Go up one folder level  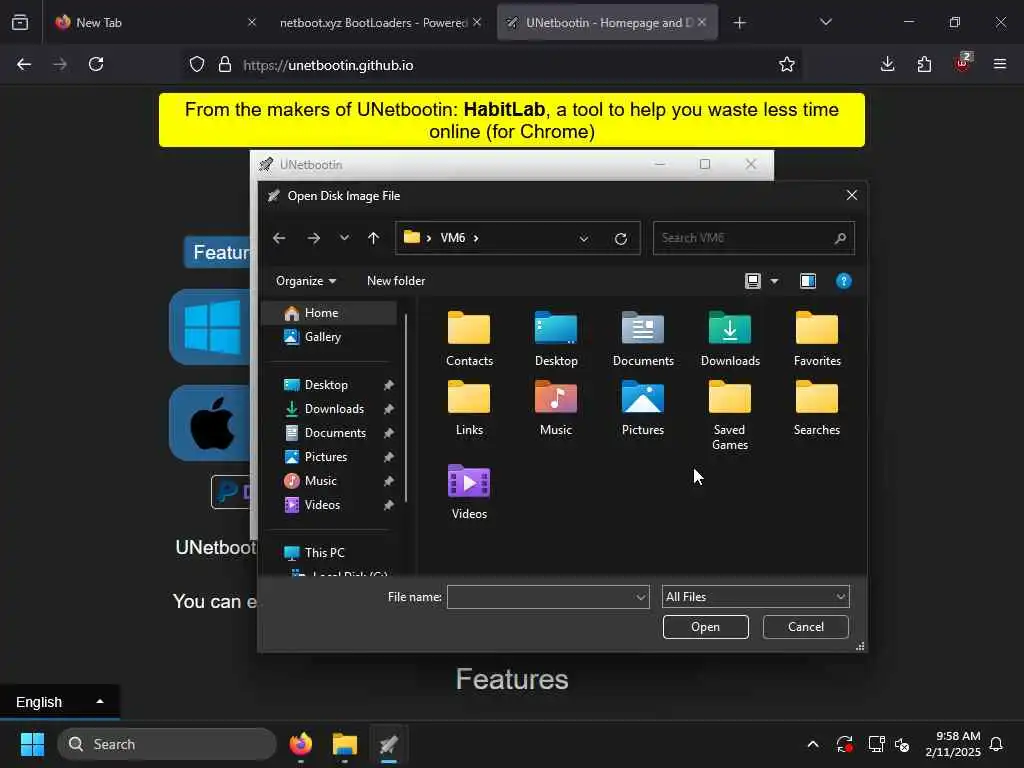tap(374, 238)
